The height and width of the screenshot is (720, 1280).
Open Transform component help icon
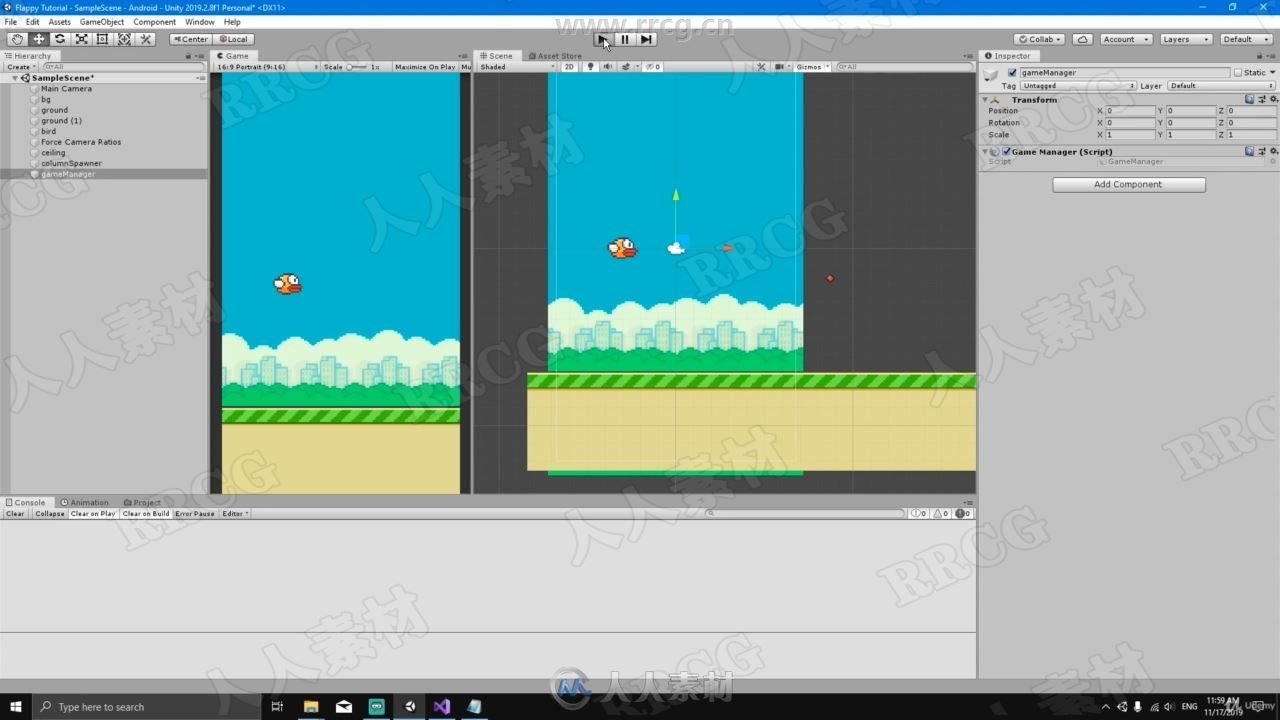pyautogui.click(x=1250, y=99)
